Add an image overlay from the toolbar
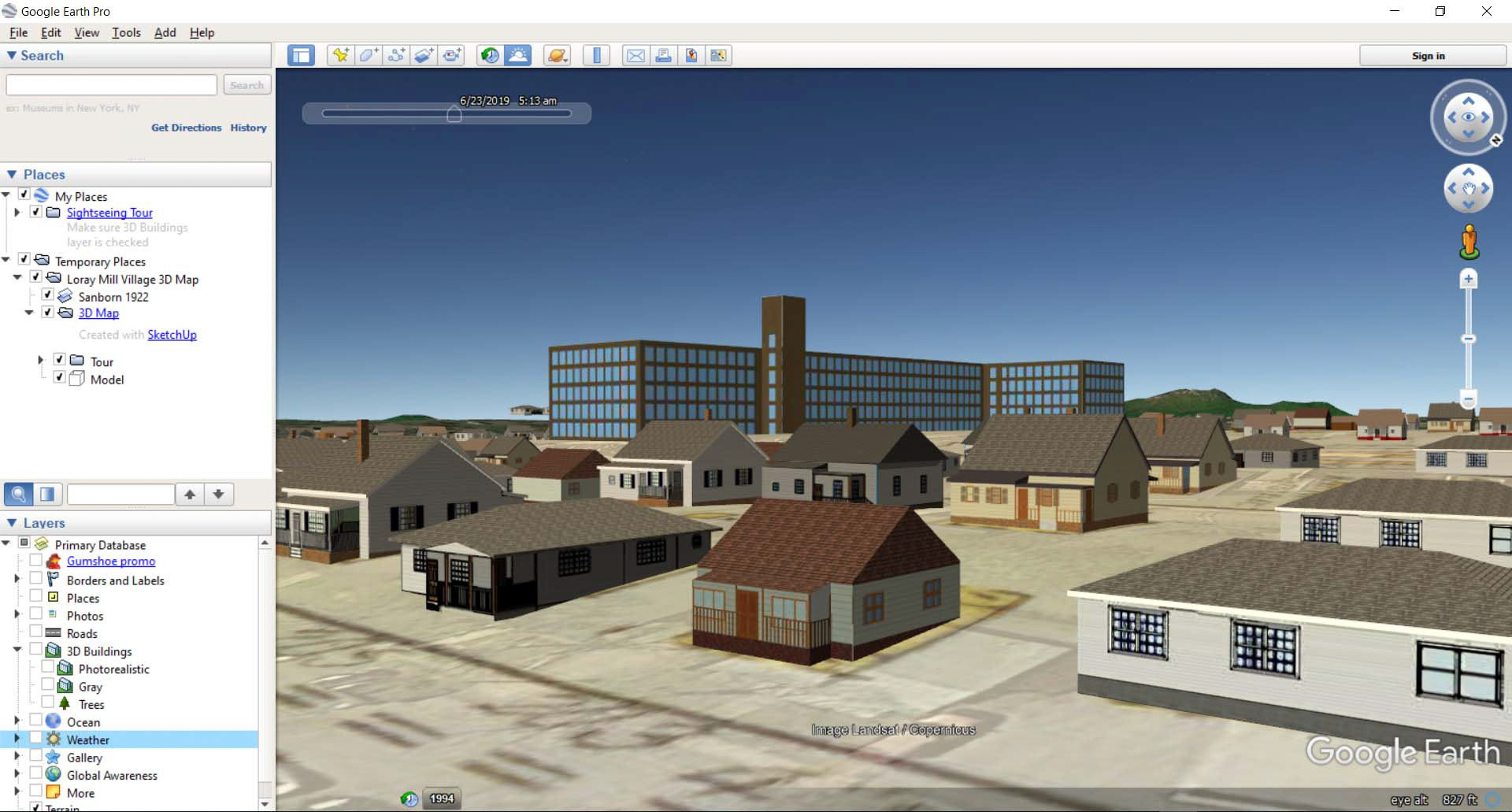Viewport: 1512px width, 812px height. (424, 55)
